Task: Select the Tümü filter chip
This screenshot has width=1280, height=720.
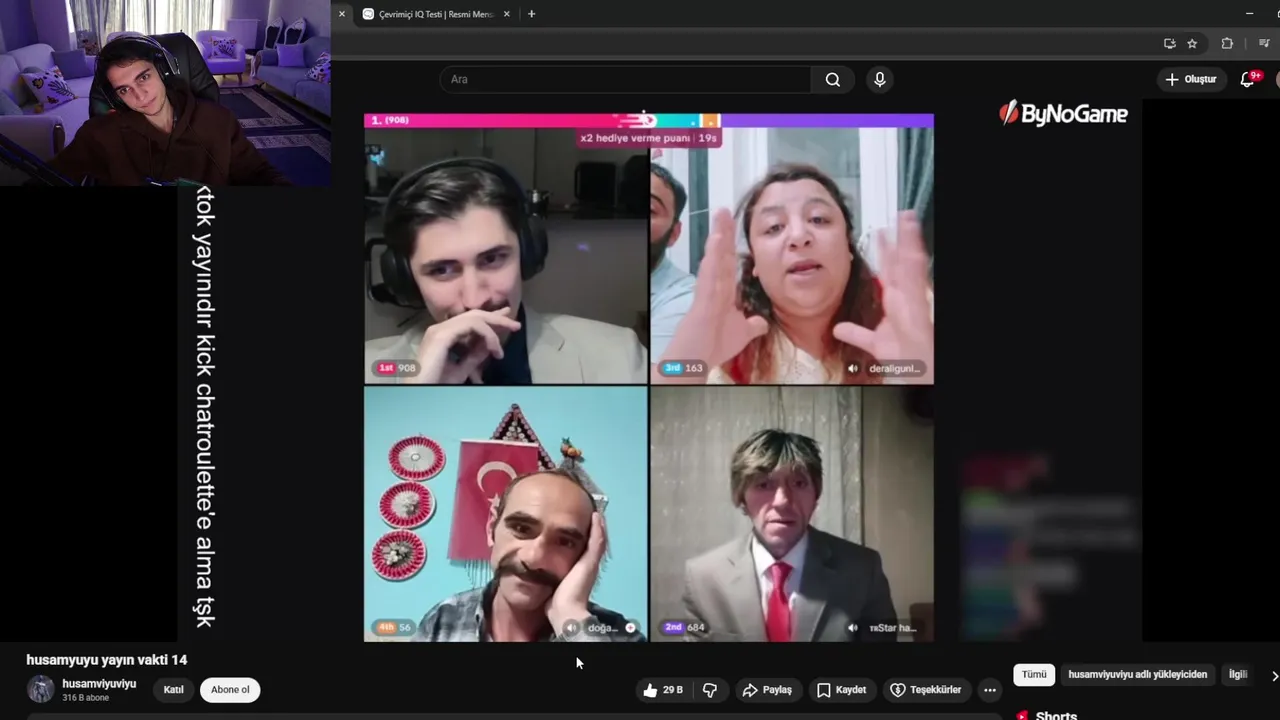Action: 1034,675
